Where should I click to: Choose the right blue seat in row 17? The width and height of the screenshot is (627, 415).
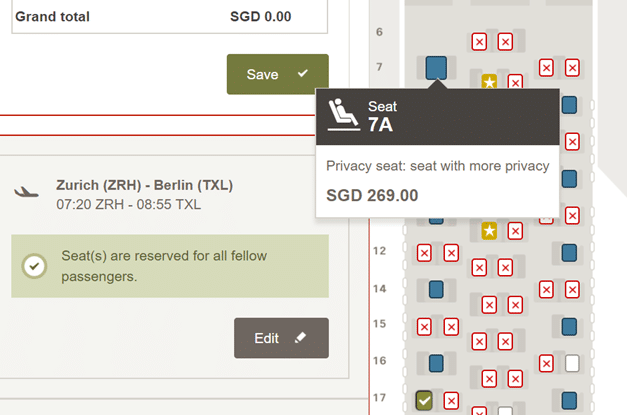(569, 400)
